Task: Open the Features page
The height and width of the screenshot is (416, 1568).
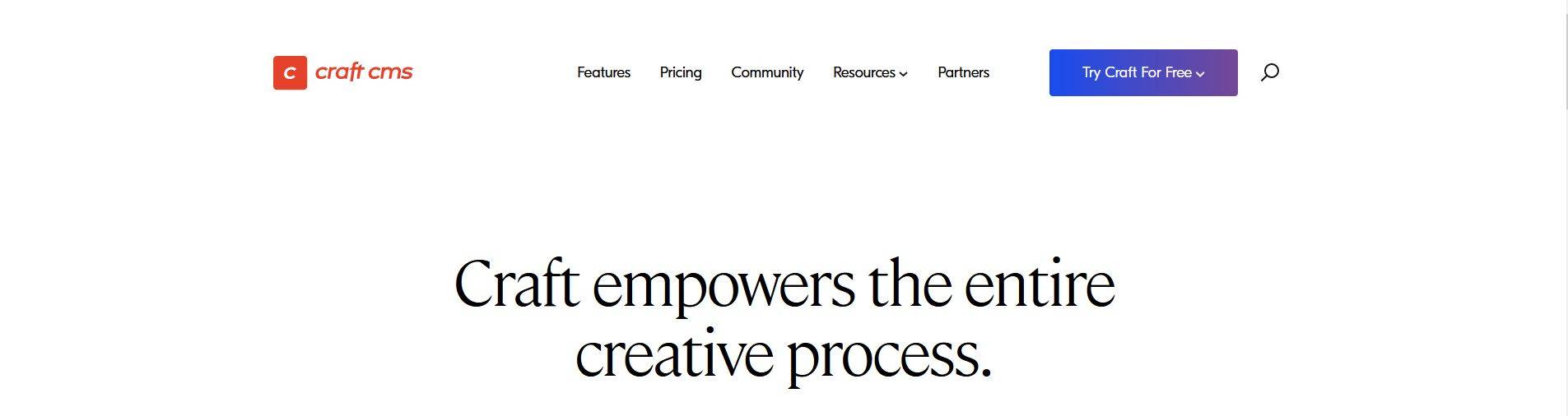Action: coord(603,72)
